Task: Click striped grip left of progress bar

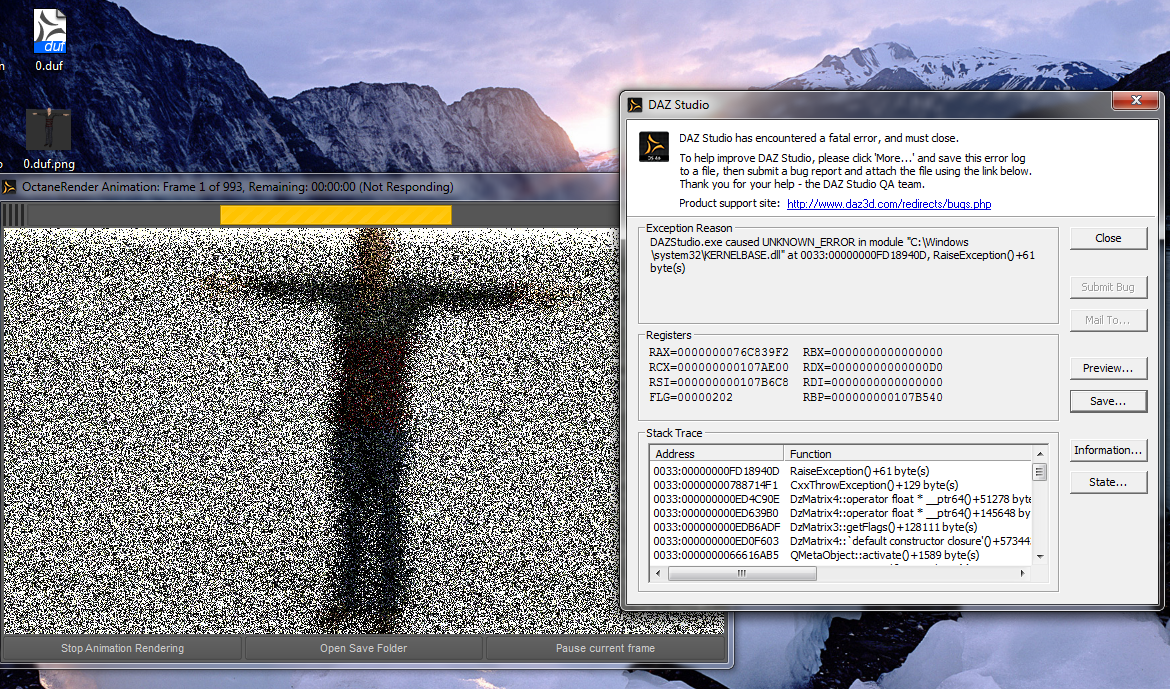Action: pyautogui.click(x=13, y=215)
